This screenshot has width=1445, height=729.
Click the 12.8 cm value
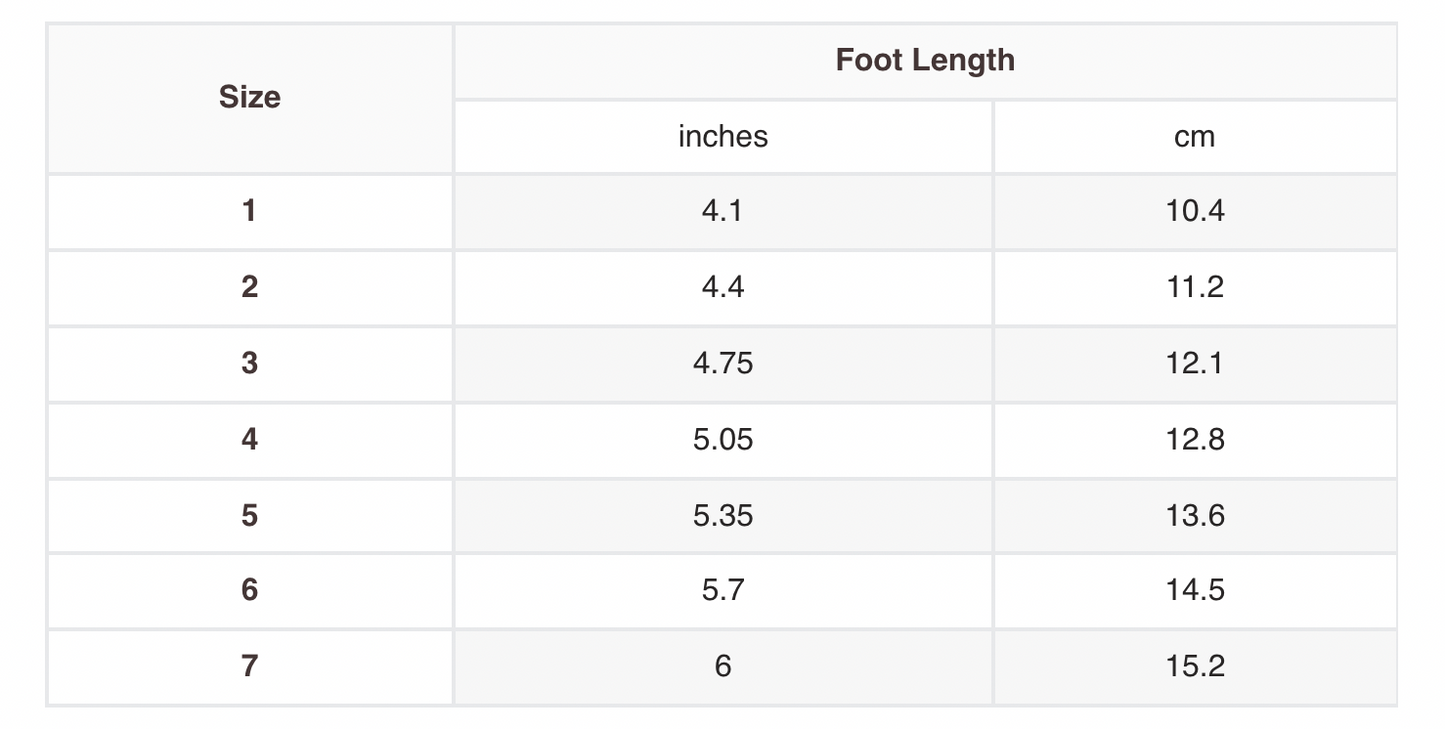coord(1195,439)
